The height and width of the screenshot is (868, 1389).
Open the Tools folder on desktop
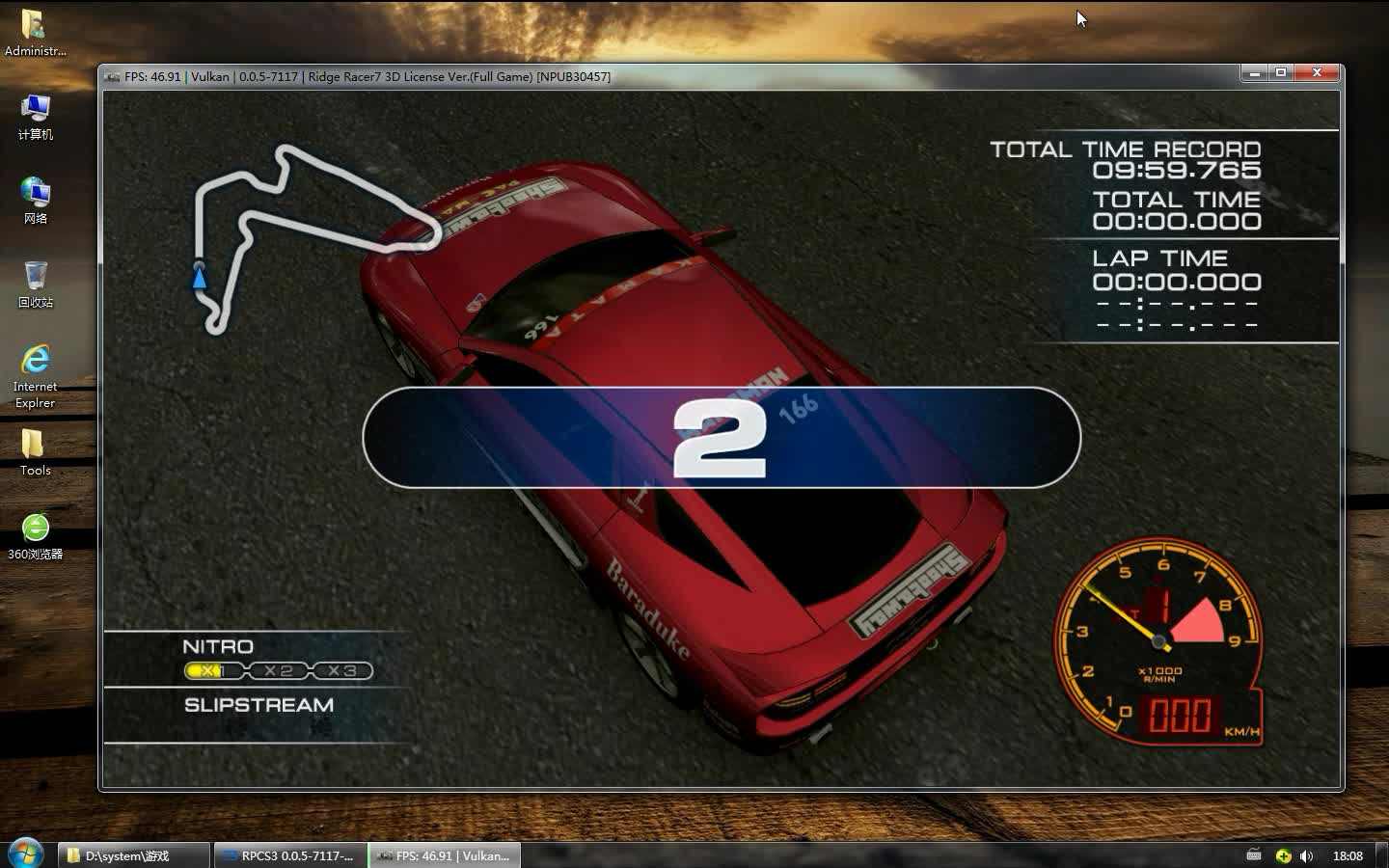point(35,453)
